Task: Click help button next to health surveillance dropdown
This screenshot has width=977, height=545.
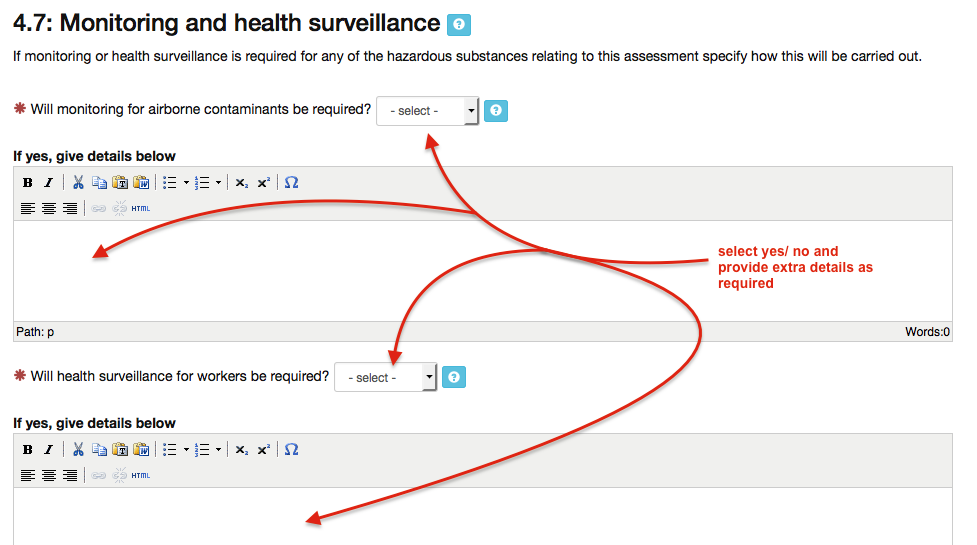Action: tap(454, 377)
